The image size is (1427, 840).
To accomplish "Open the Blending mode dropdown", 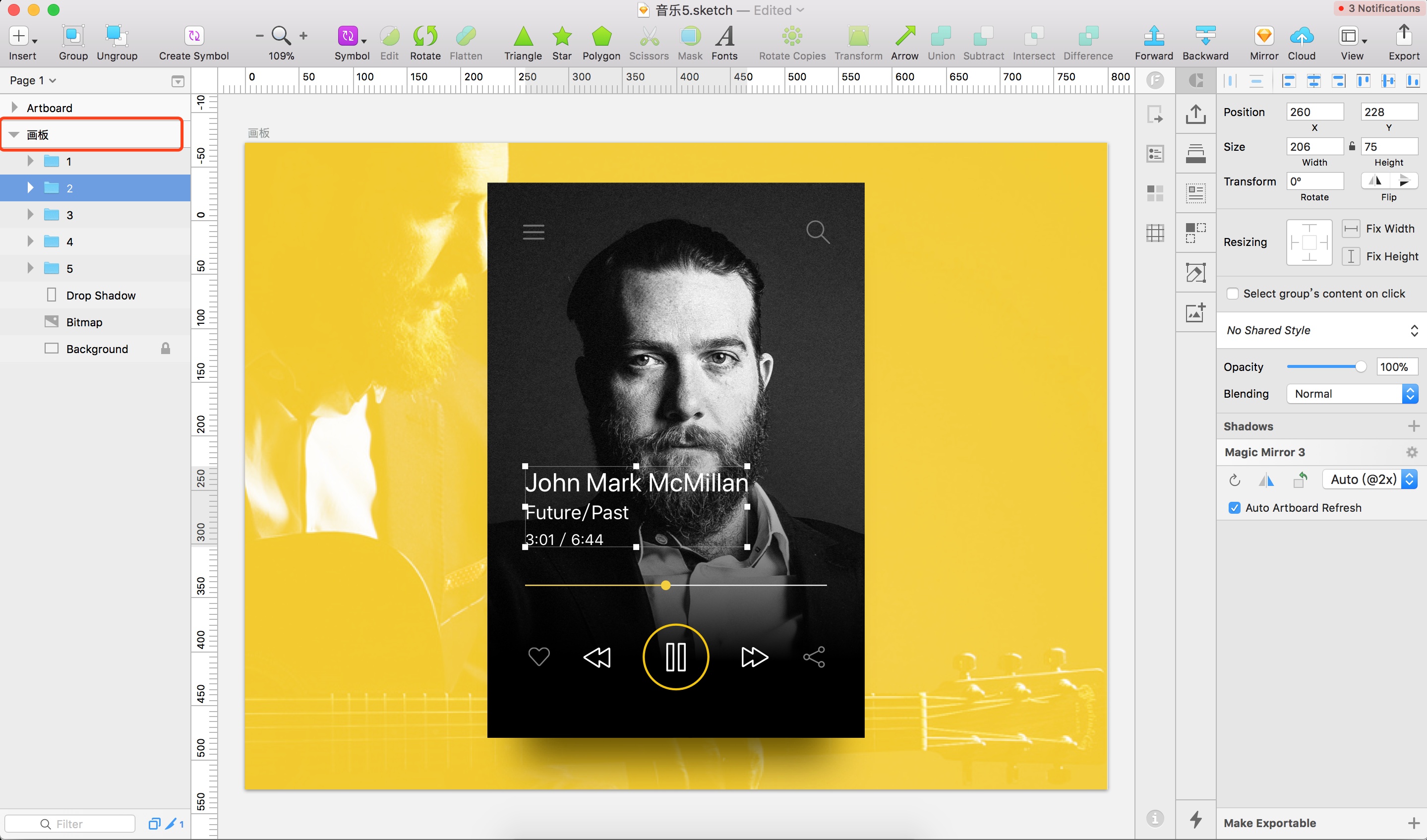I will pyautogui.click(x=1352, y=394).
